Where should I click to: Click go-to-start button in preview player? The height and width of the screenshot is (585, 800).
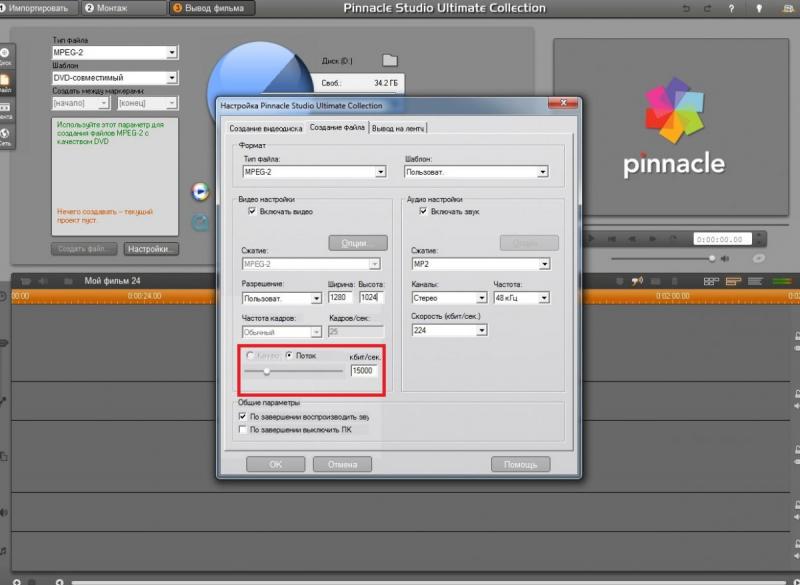612,239
